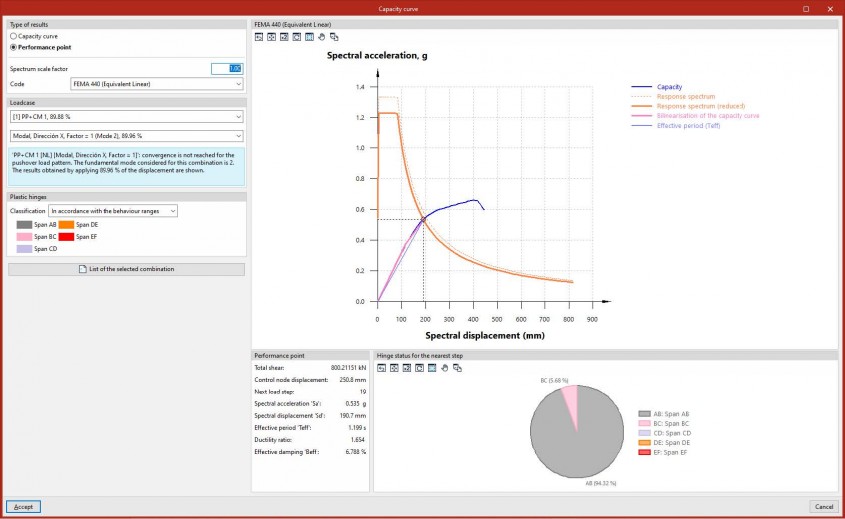Click Spectral displacement 'Sd' value 190.7 mm

click(x=353, y=416)
